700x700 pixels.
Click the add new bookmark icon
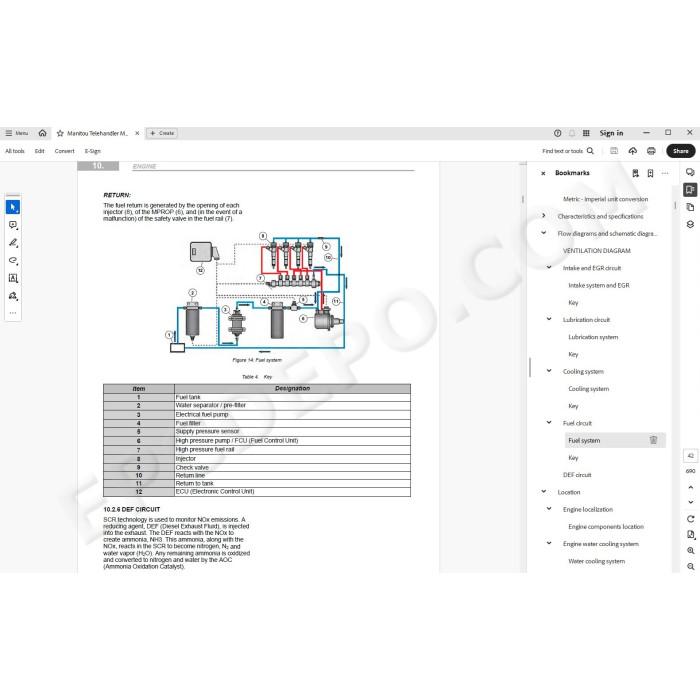(x=650, y=173)
